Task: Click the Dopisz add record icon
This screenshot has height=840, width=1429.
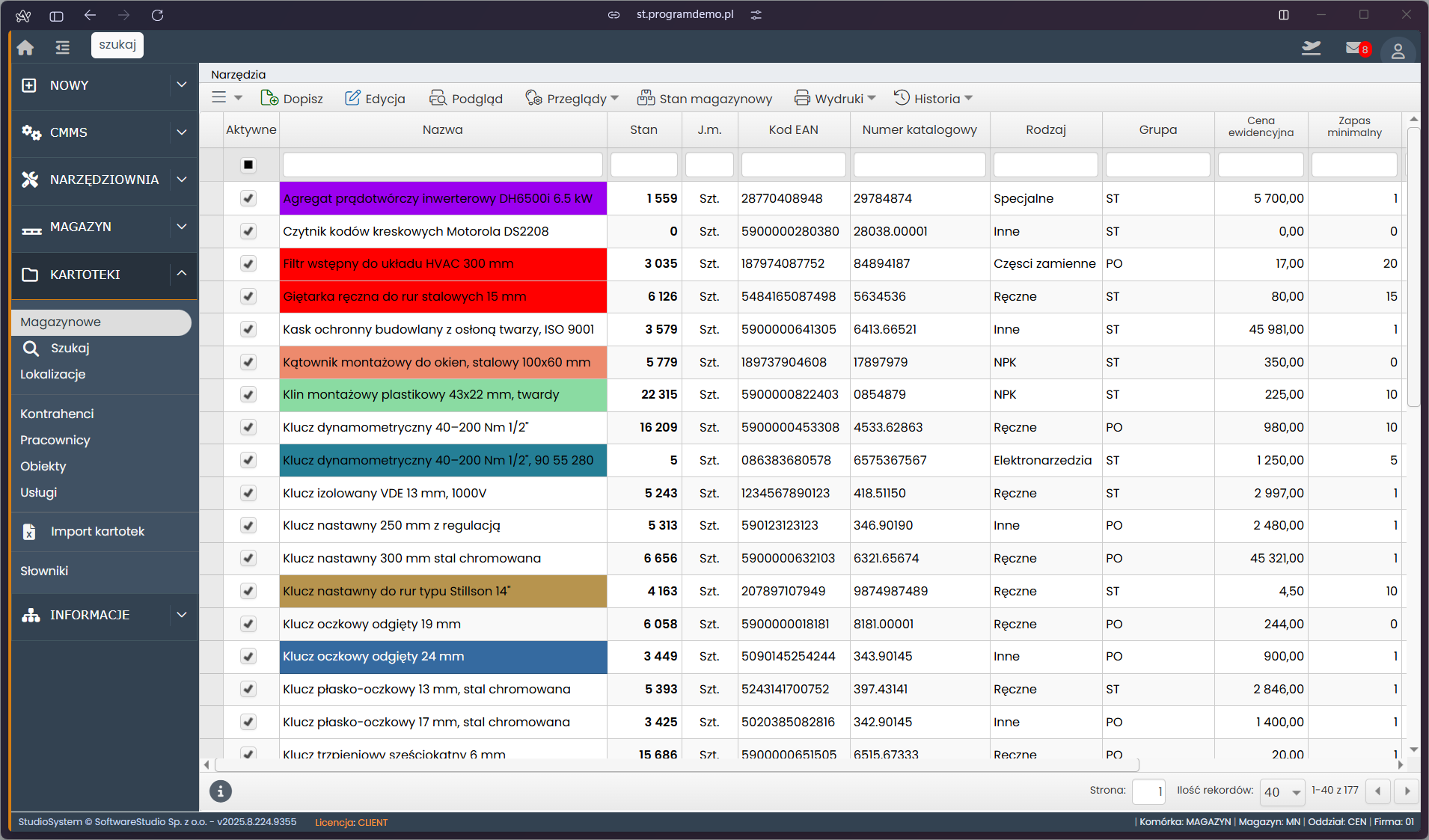Action: [269, 98]
